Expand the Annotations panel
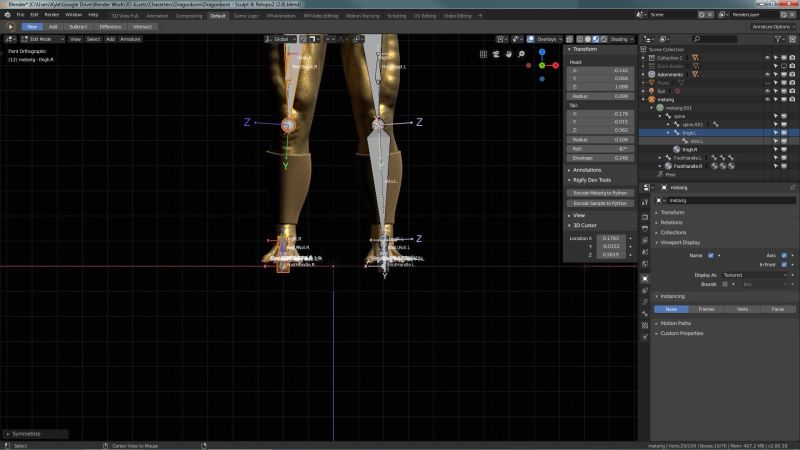 coord(587,170)
